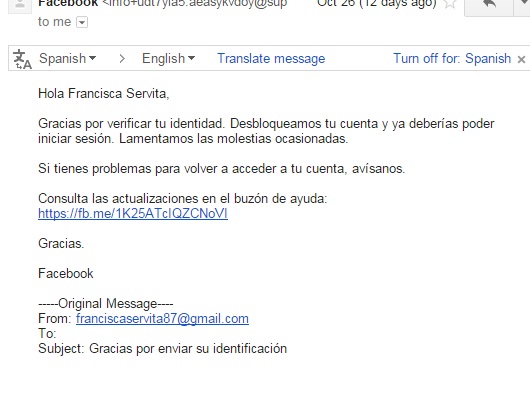The image size is (530, 405).
Task: Reply using the arrow icon
Action: [489, 5]
